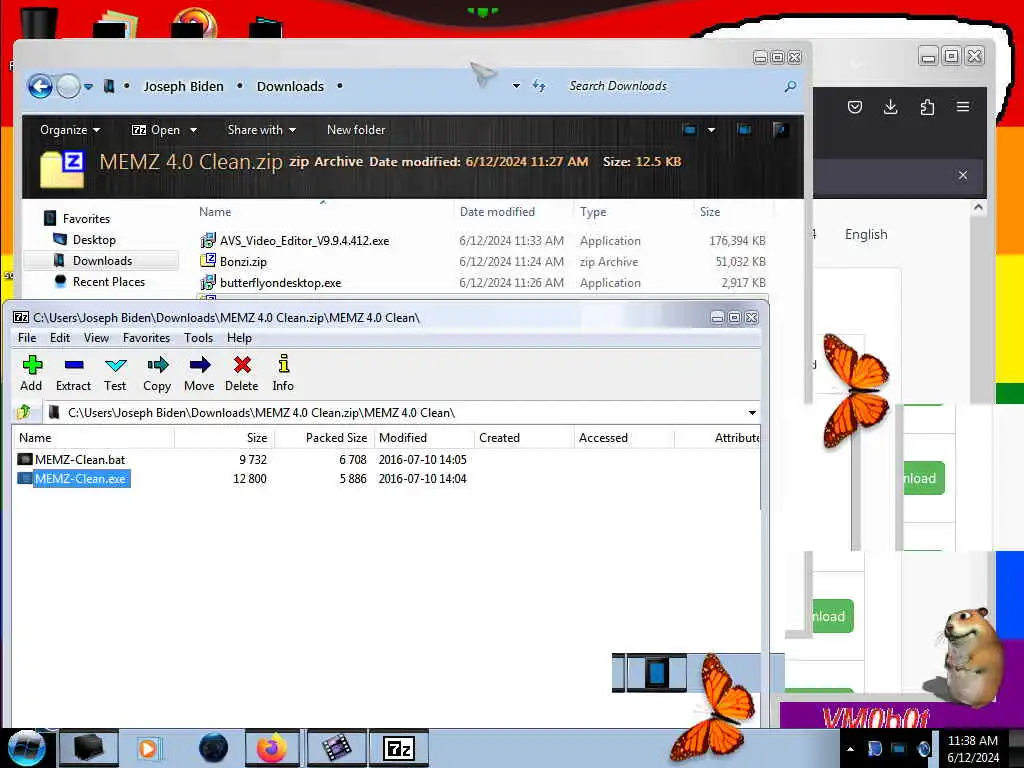This screenshot has width=1024, height=768.
Task: Open Firefox extensions puzzle icon
Action: click(927, 107)
